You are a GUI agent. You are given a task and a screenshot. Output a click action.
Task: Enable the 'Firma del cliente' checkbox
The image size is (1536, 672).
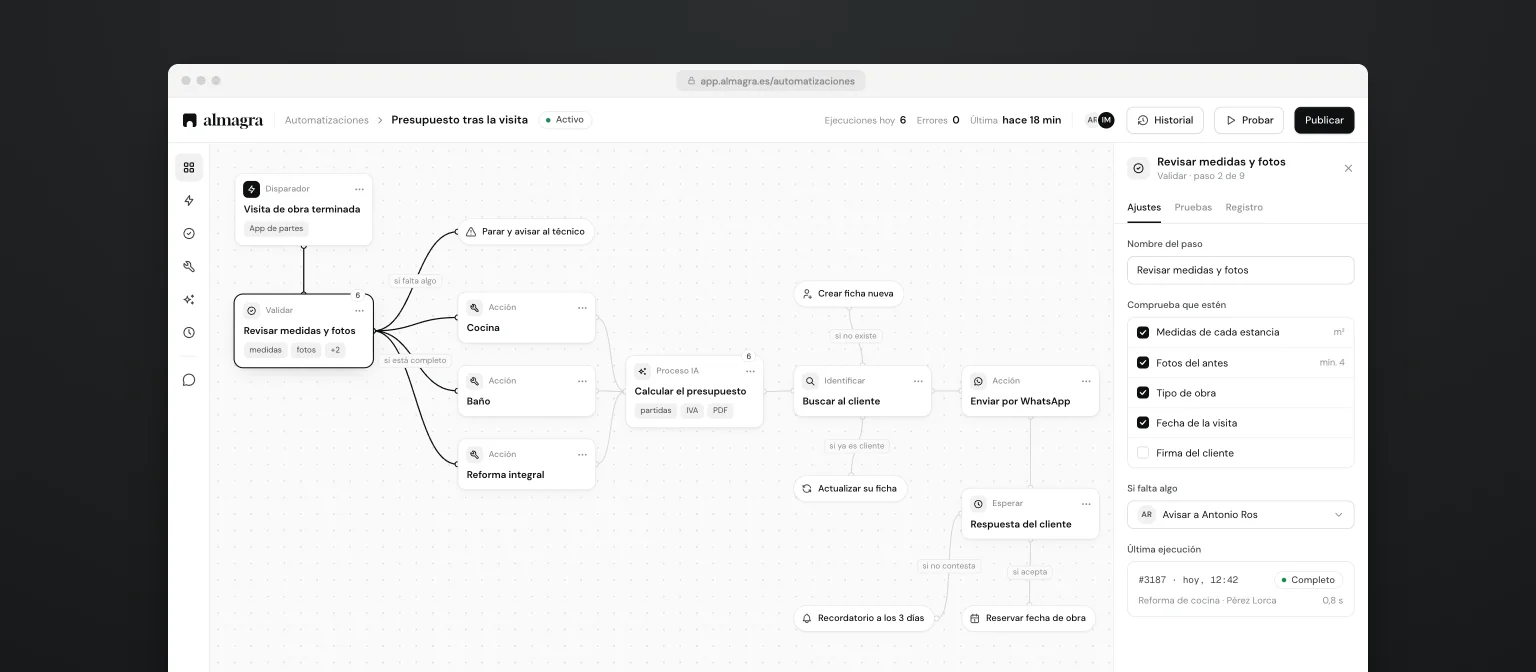1143,453
